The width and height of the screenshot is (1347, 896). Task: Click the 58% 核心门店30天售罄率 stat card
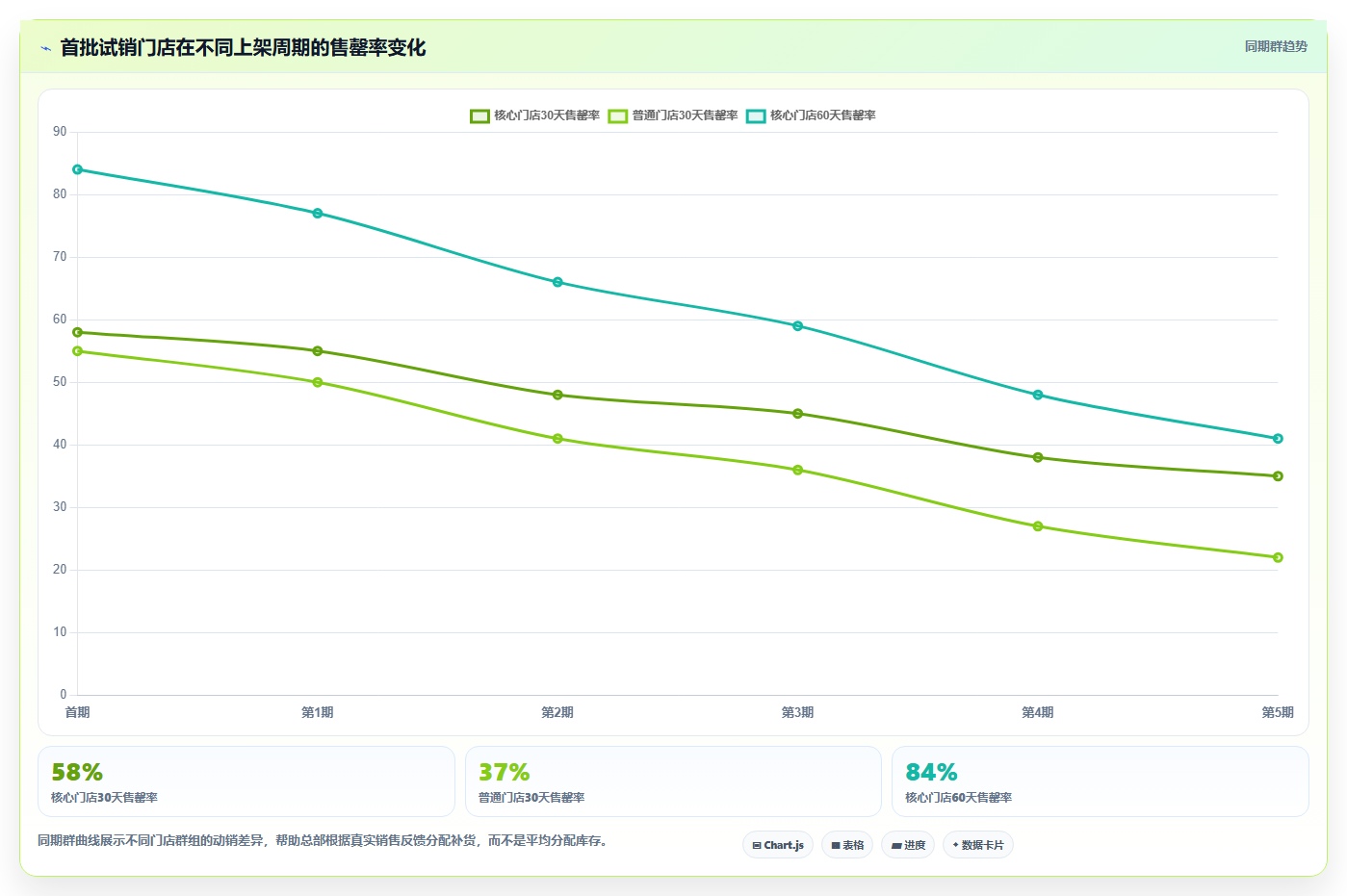tap(246, 781)
